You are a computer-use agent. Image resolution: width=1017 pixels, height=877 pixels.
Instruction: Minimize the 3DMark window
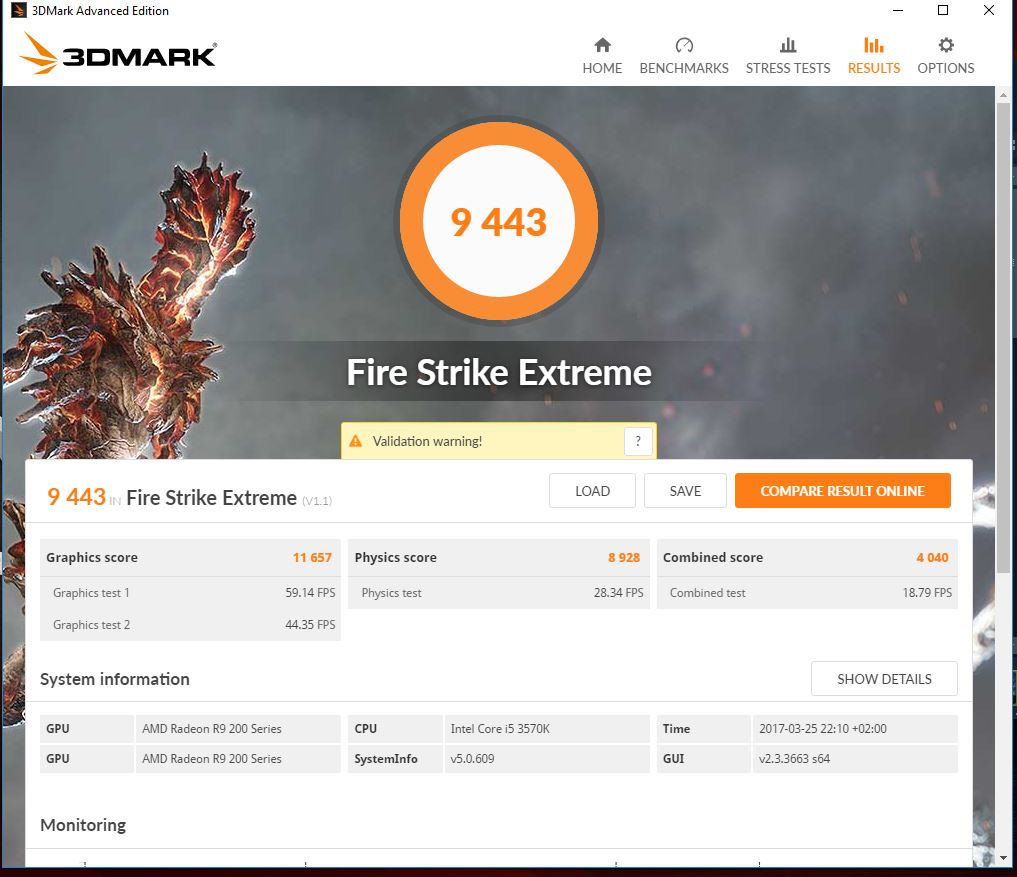tap(898, 10)
